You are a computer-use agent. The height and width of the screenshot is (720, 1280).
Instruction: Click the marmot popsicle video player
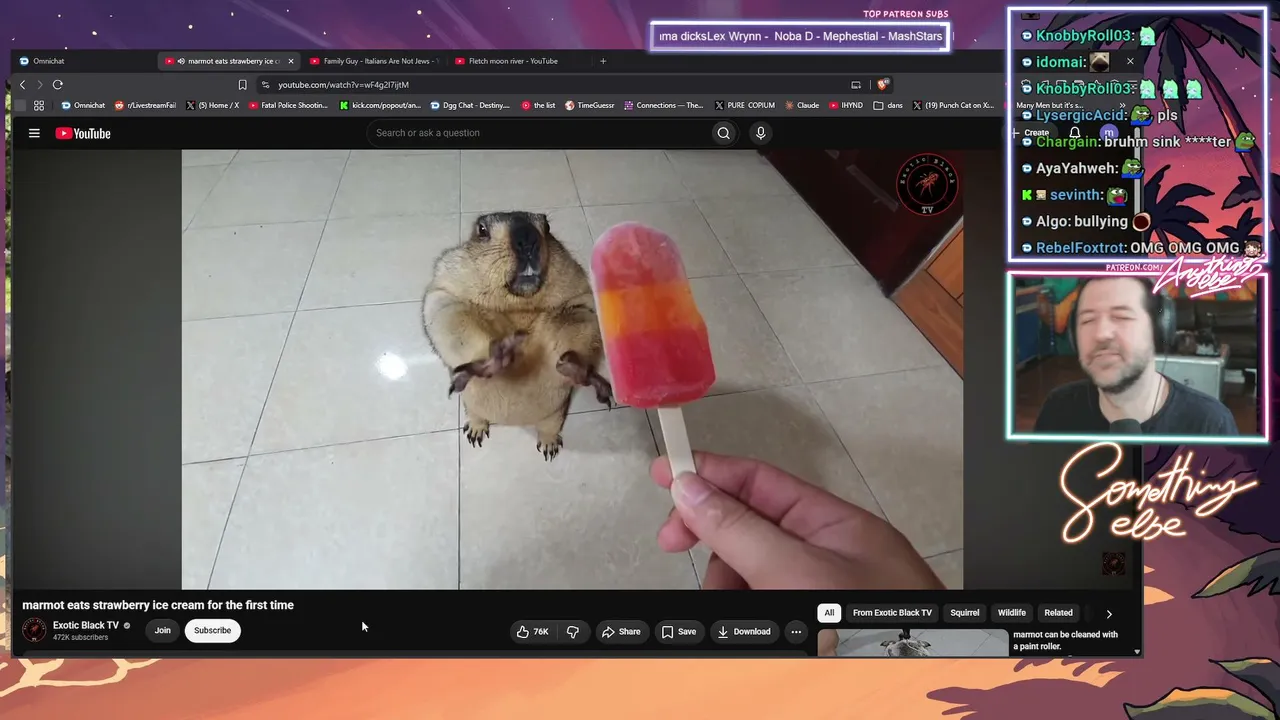(x=572, y=369)
